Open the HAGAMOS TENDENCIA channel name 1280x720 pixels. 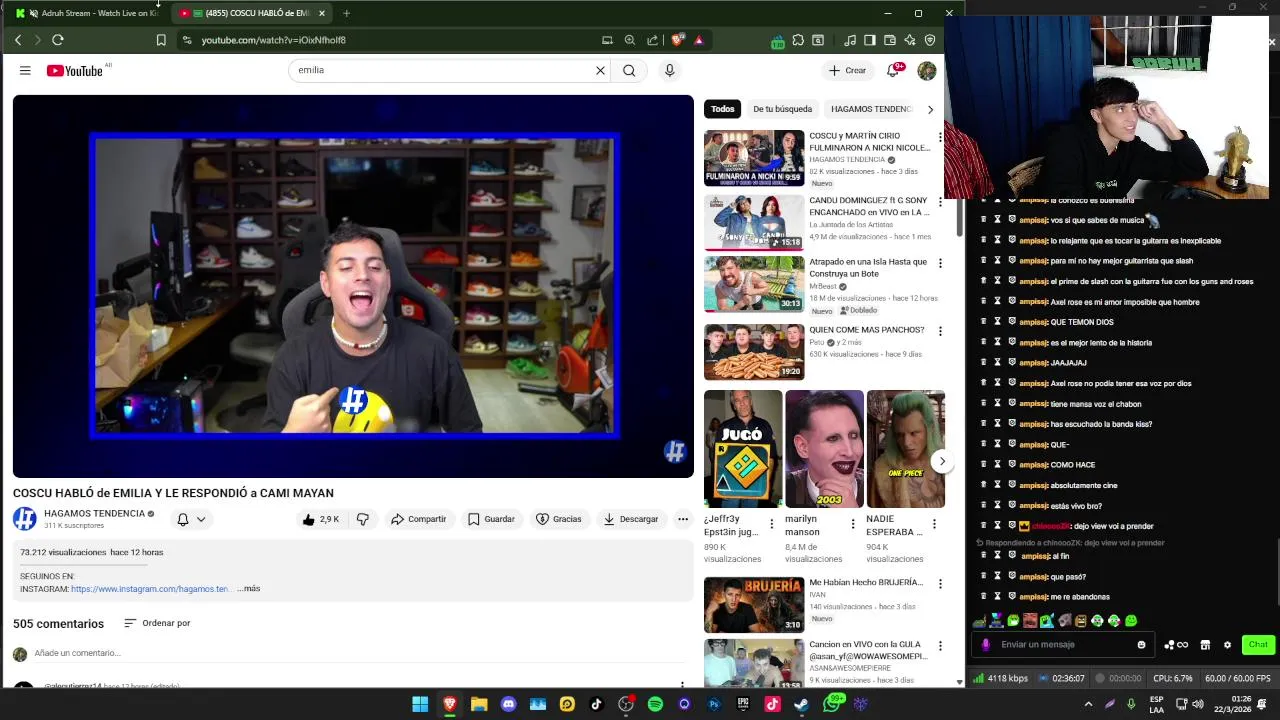[x=95, y=513]
